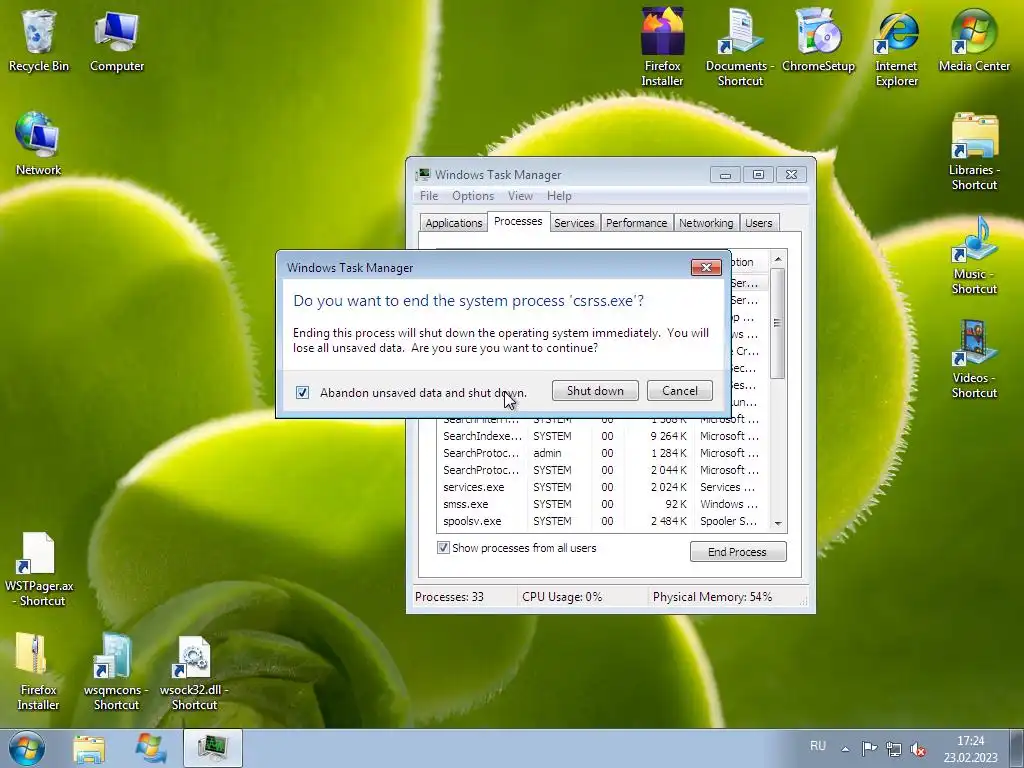Screen dimensions: 1024x768
Task: Click the network tray icon
Action: [x=893, y=748]
